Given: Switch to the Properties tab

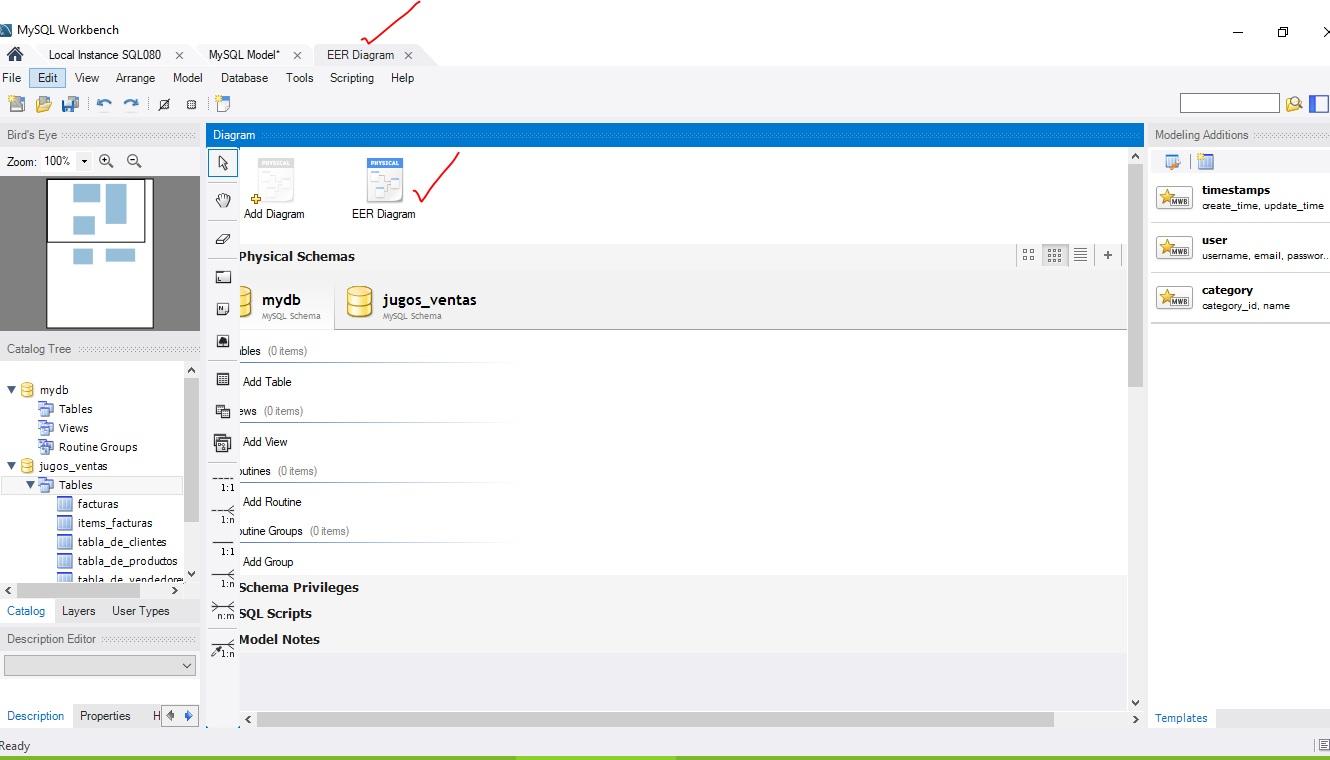Looking at the screenshot, I should (105, 716).
